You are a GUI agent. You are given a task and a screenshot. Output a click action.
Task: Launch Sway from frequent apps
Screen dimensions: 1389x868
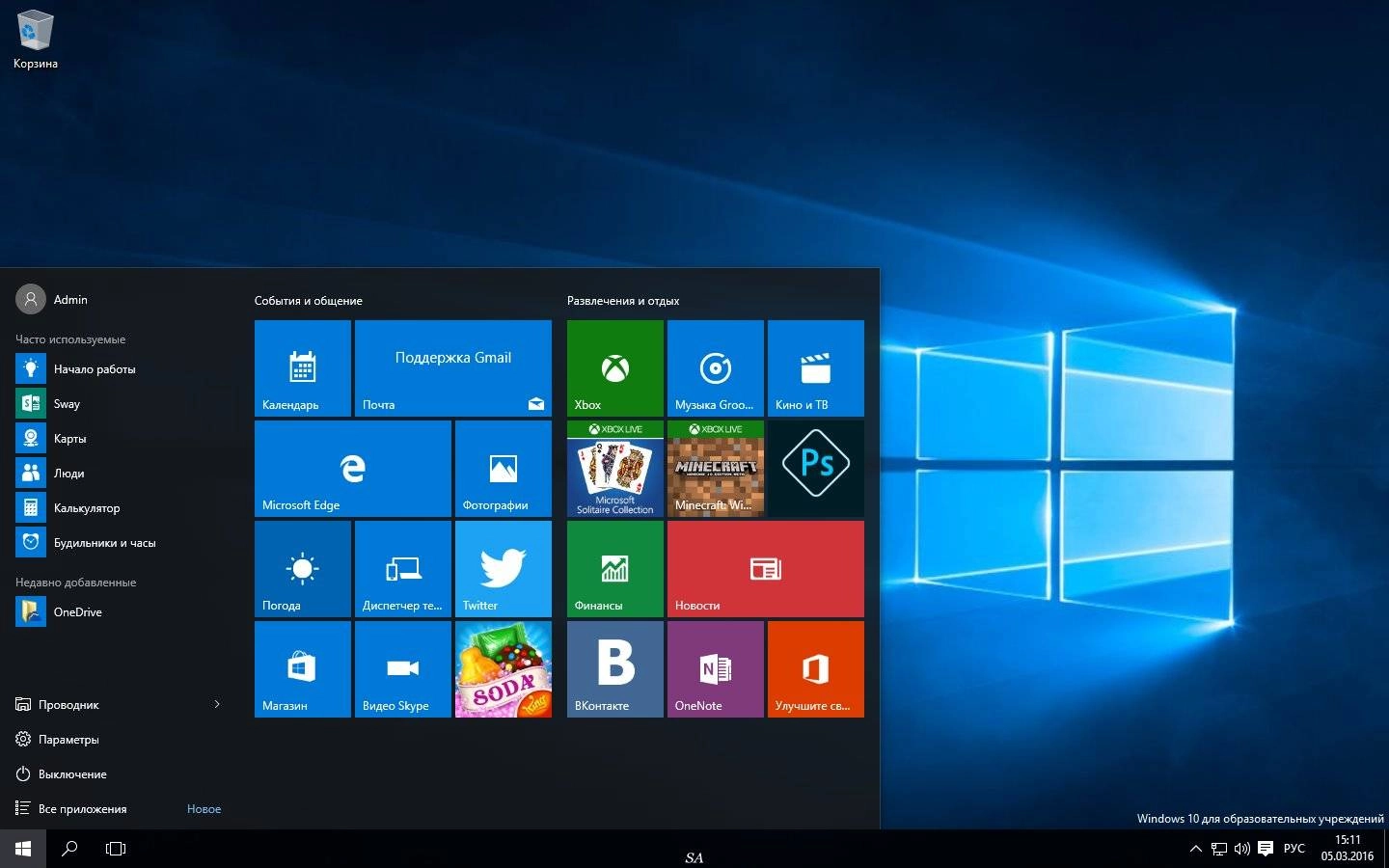(x=120, y=404)
